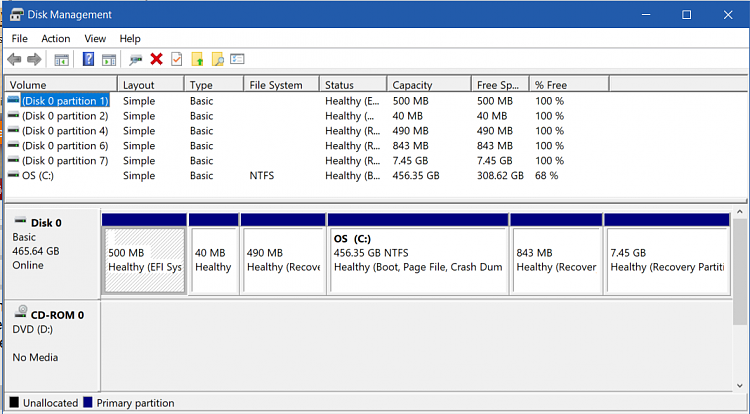The width and height of the screenshot is (750, 414).
Task: Toggle Show/Hide Action Pane icon
Action: (x=109, y=60)
